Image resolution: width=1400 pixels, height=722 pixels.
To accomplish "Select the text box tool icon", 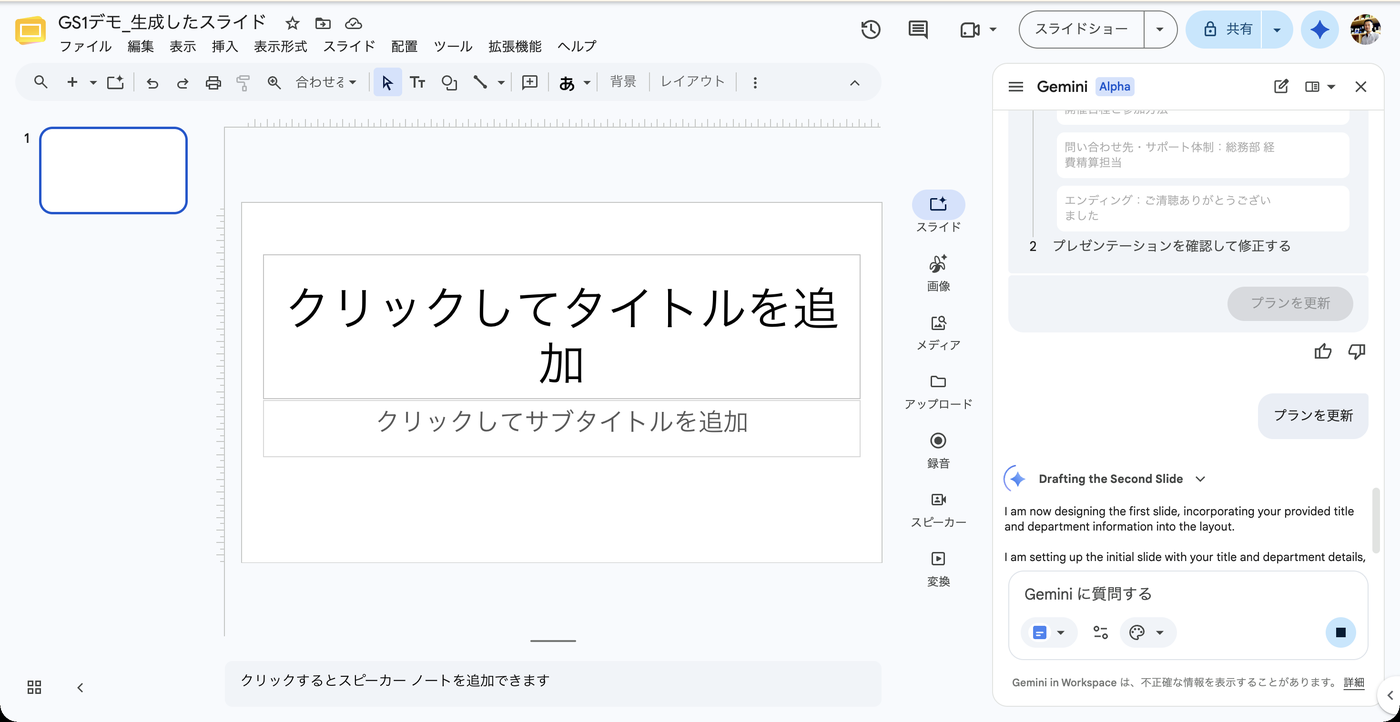I will (x=418, y=83).
